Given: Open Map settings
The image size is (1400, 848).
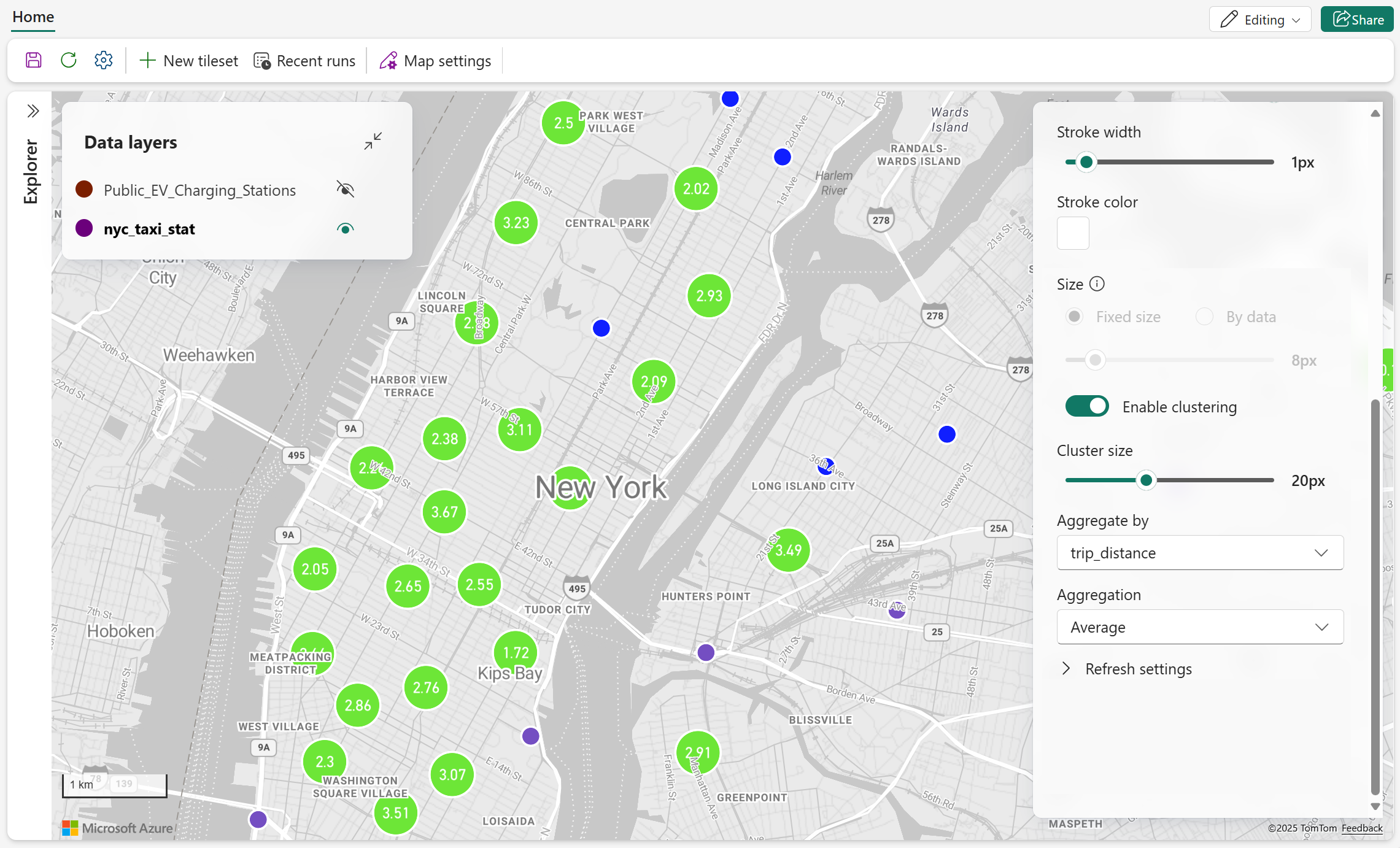Looking at the screenshot, I should [x=435, y=61].
